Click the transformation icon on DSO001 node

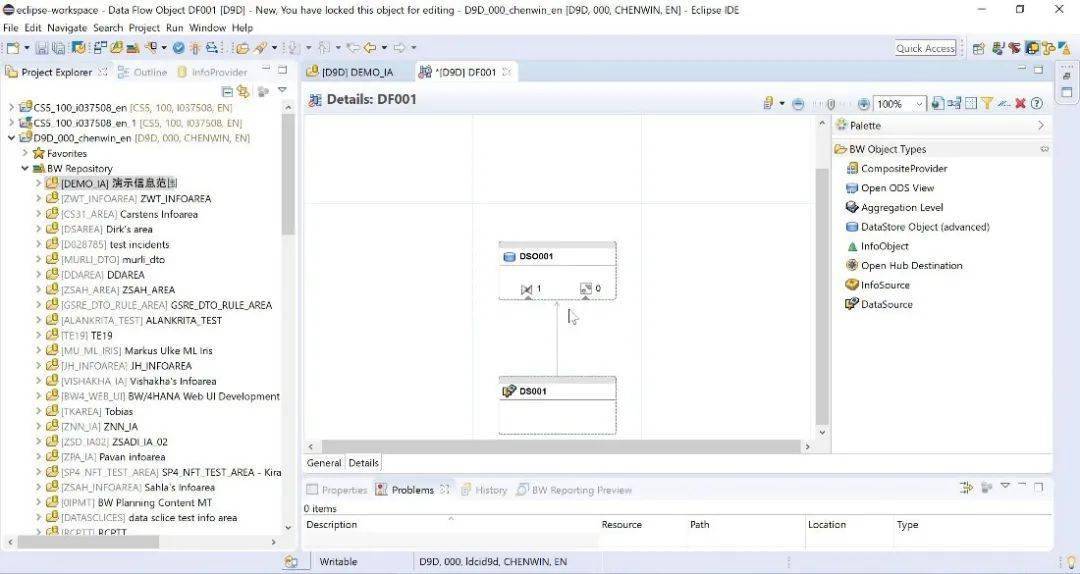[527, 289]
